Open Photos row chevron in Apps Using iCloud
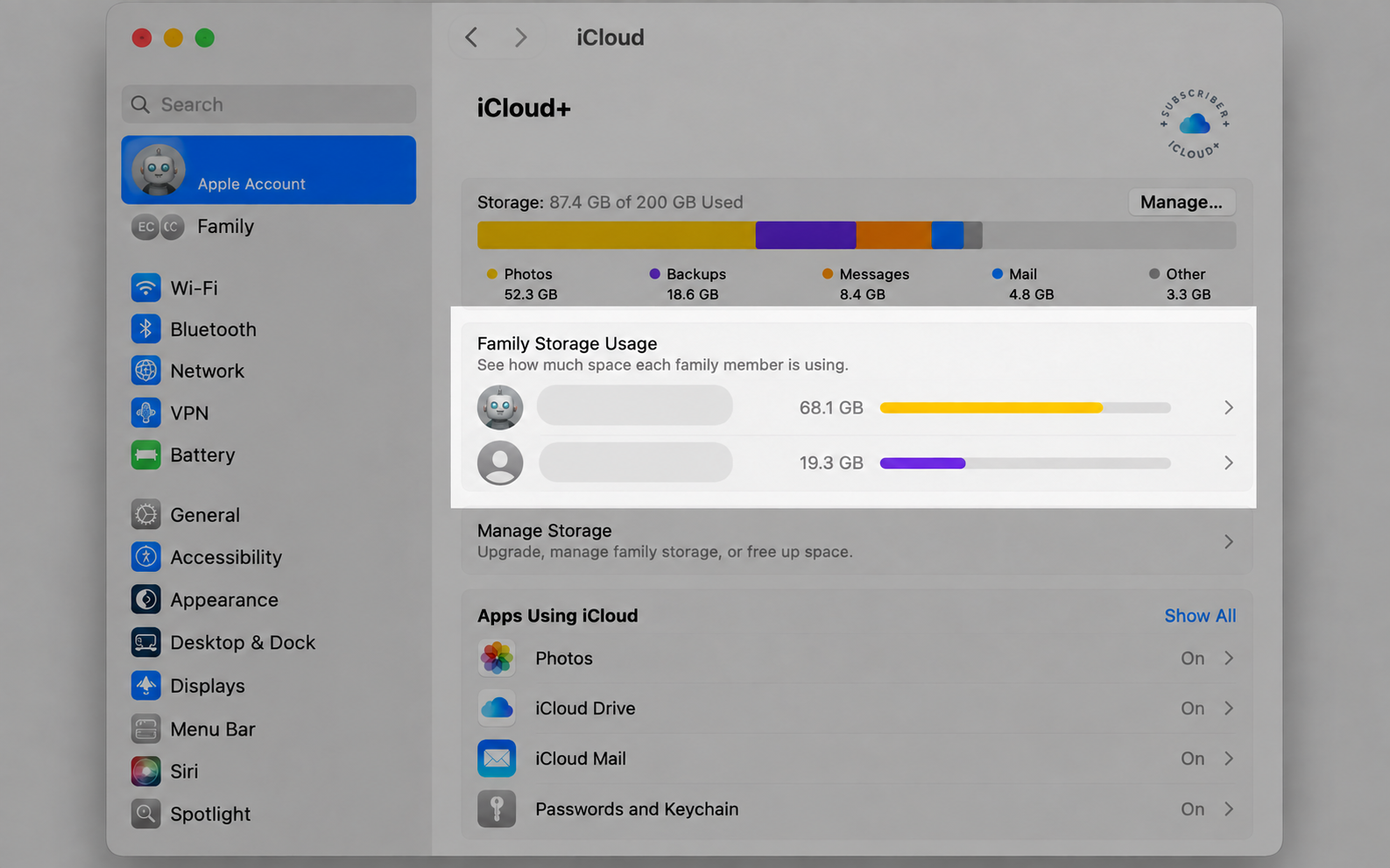 tap(1229, 658)
